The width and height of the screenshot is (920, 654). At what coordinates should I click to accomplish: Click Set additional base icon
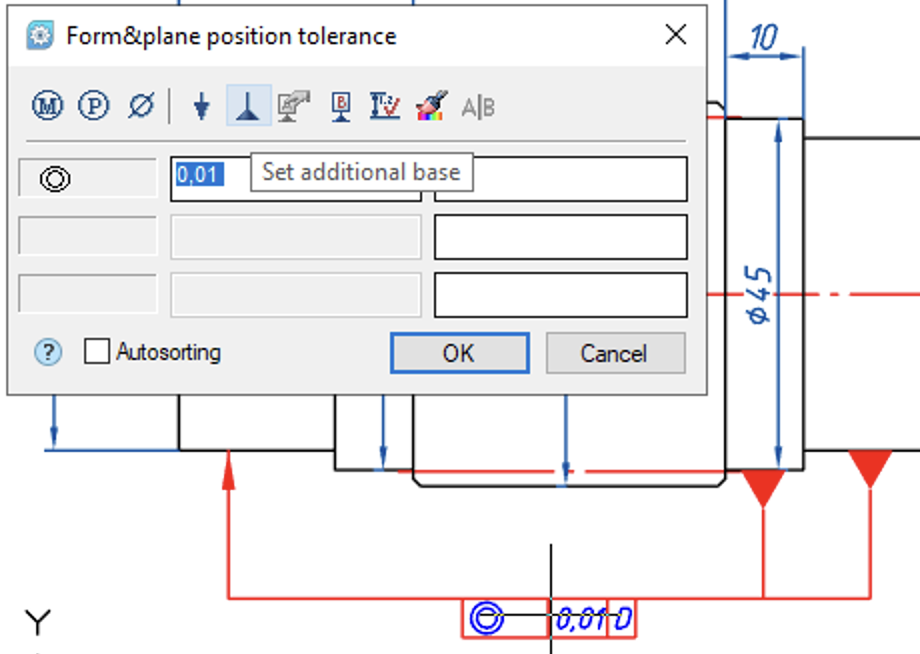coord(248,106)
